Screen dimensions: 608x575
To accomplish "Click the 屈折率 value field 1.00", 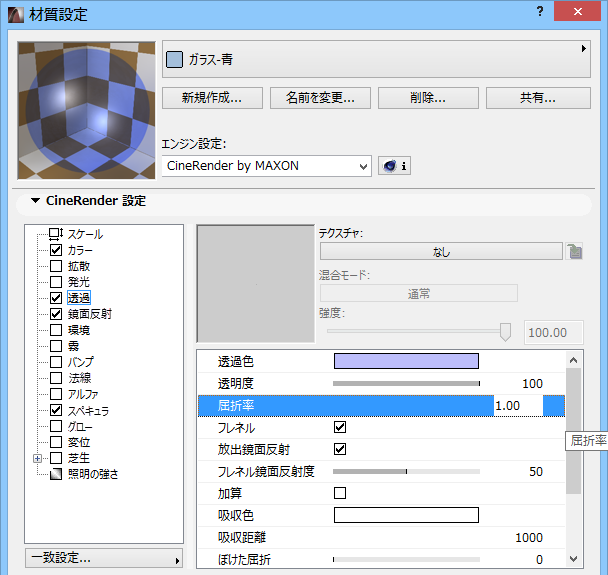I will (518, 406).
